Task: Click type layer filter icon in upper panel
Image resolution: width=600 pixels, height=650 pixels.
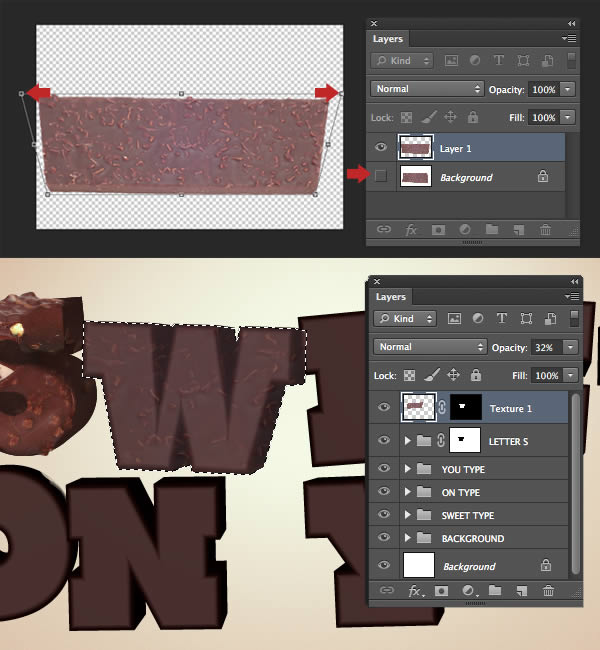Action: [498, 61]
